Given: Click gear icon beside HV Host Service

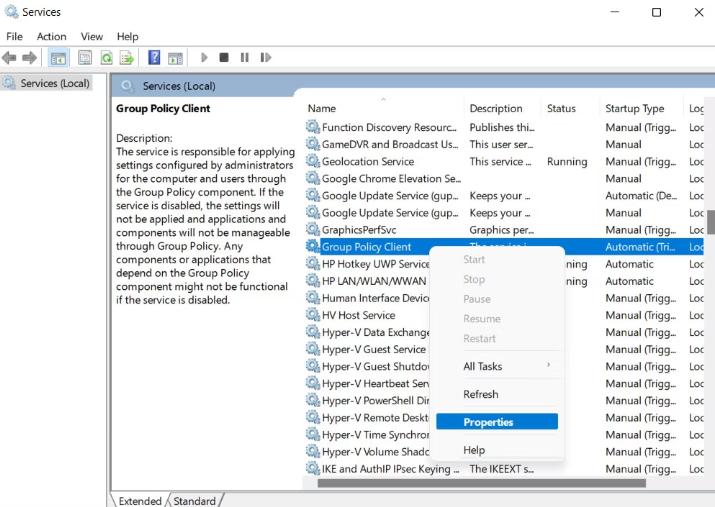Looking at the screenshot, I should tap(312, 315).
